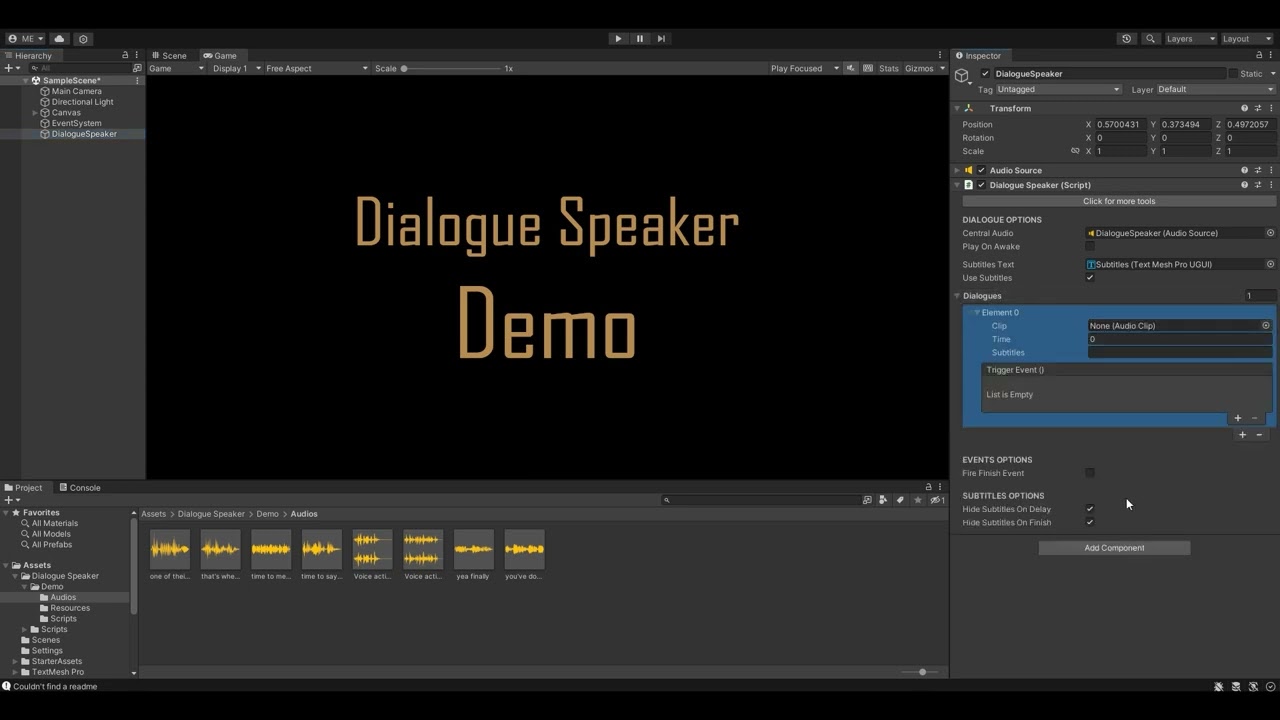Expand the Canvas object in the Hierarchy
Viewport: 1280px width, 720px height.
click(35, 113)
